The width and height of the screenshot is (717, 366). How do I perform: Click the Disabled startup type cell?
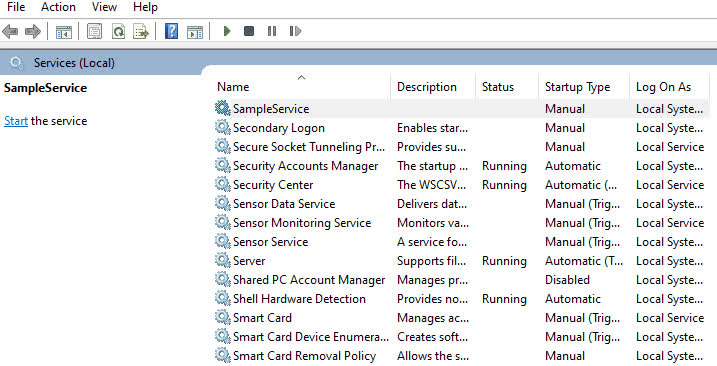567,280
